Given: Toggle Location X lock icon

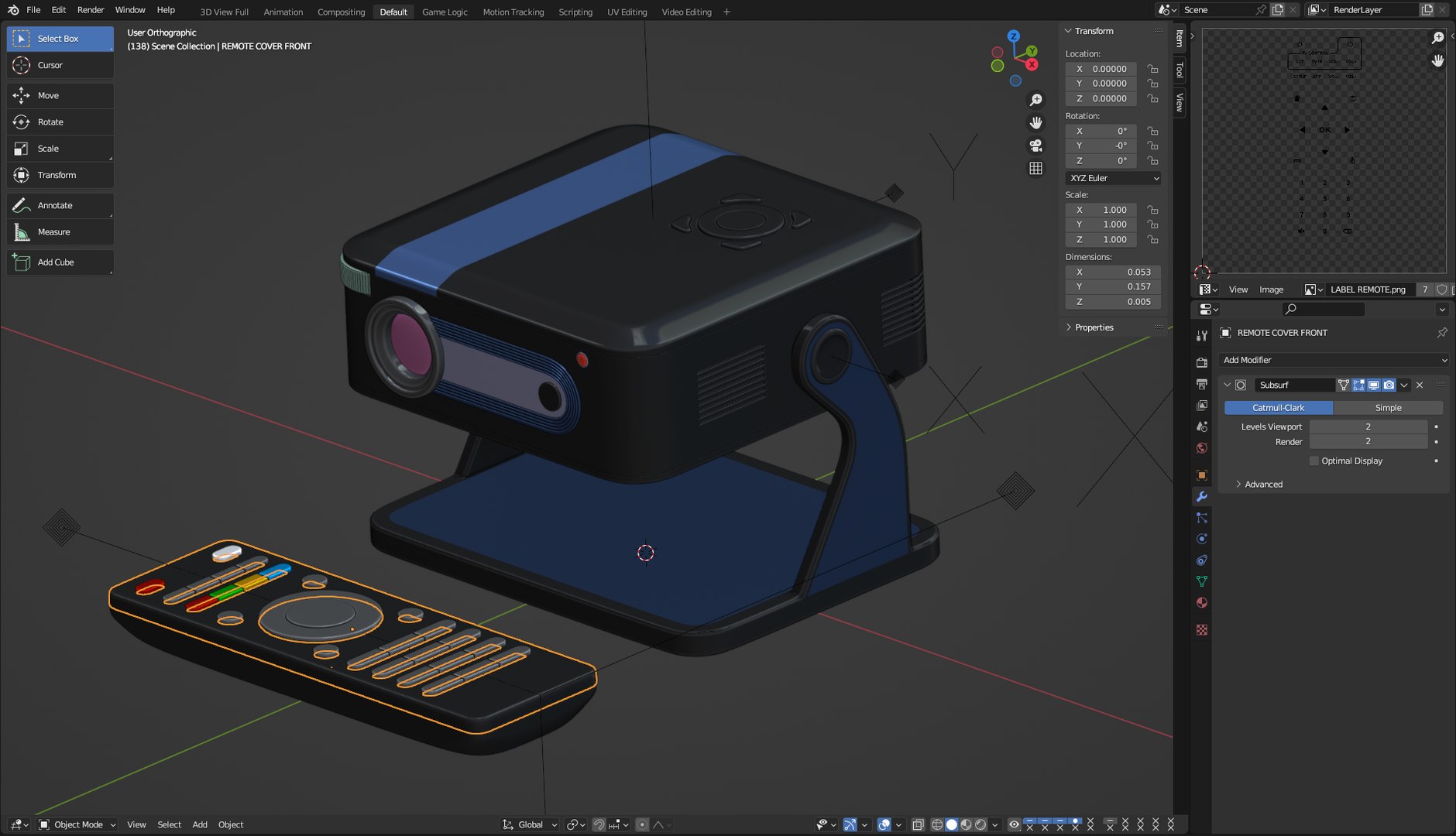Looking at the screenshot, I should tap(1152, 69).
